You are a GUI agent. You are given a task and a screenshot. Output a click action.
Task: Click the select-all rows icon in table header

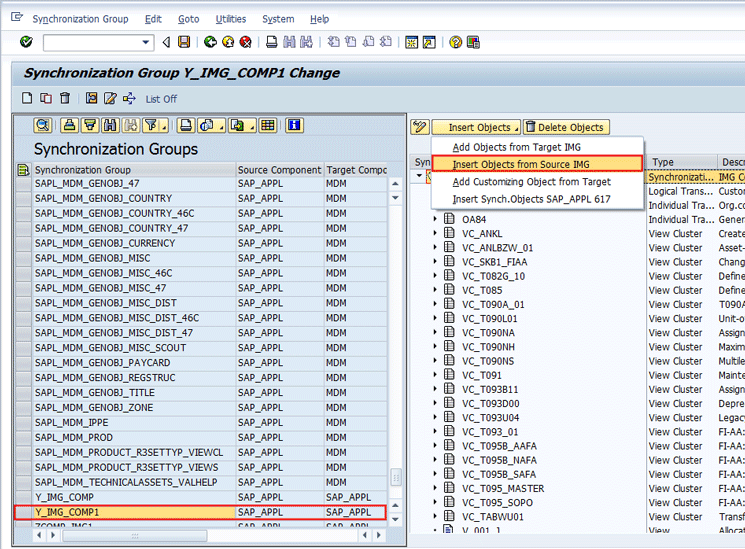(x=23, y=170)
